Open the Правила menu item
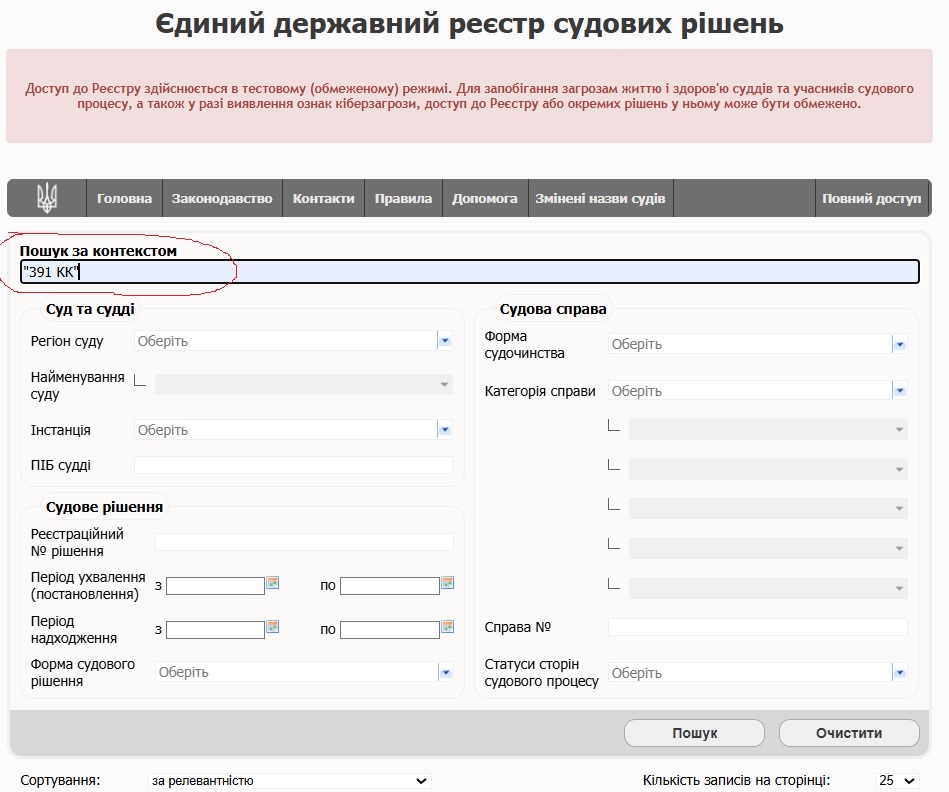The height and width of the screenshot is (792, 949). (403, 198)
